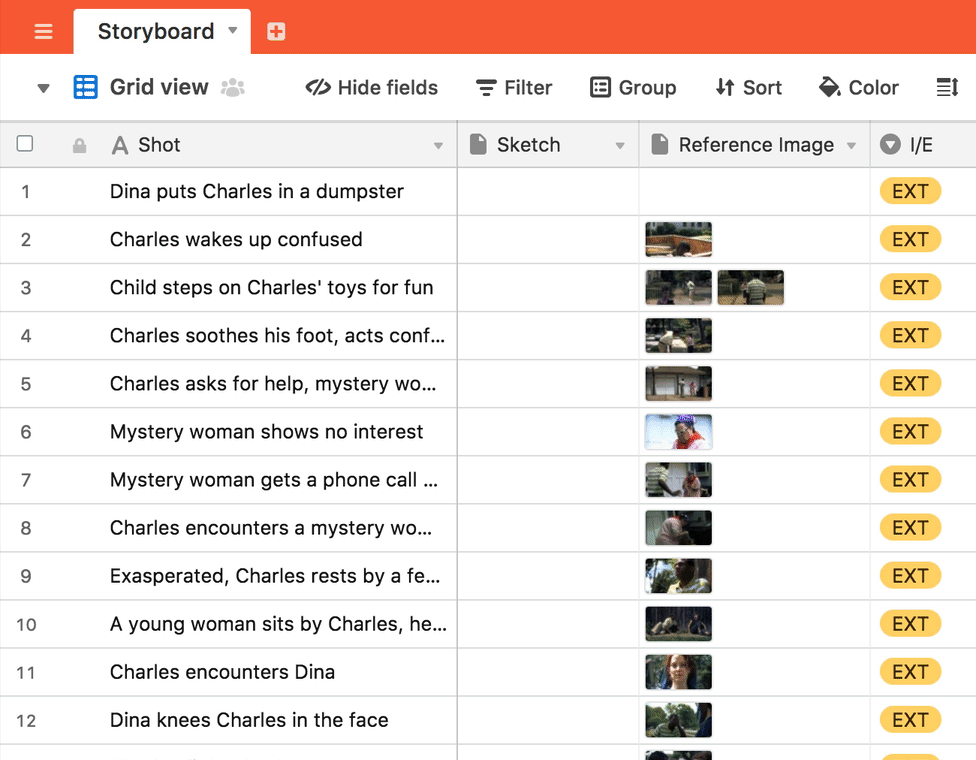Image resolution: width=976 pixels, height=760 pixels.
Task: Open Shot column dropdown arrow
Action: pyautogui.click(x=438, y=146)
